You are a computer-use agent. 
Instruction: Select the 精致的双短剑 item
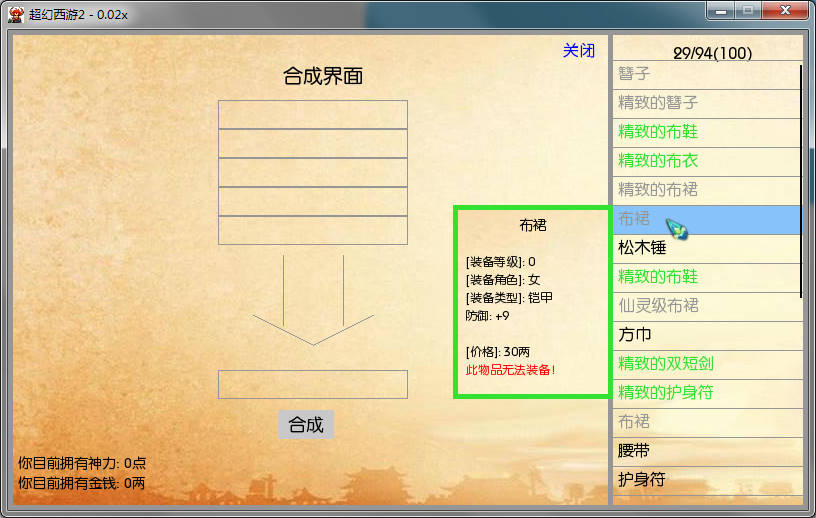click(707, 365)
